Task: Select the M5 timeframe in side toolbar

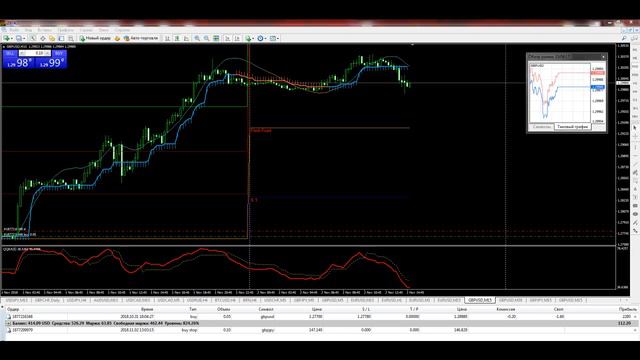Action: (x=635, y=58)
